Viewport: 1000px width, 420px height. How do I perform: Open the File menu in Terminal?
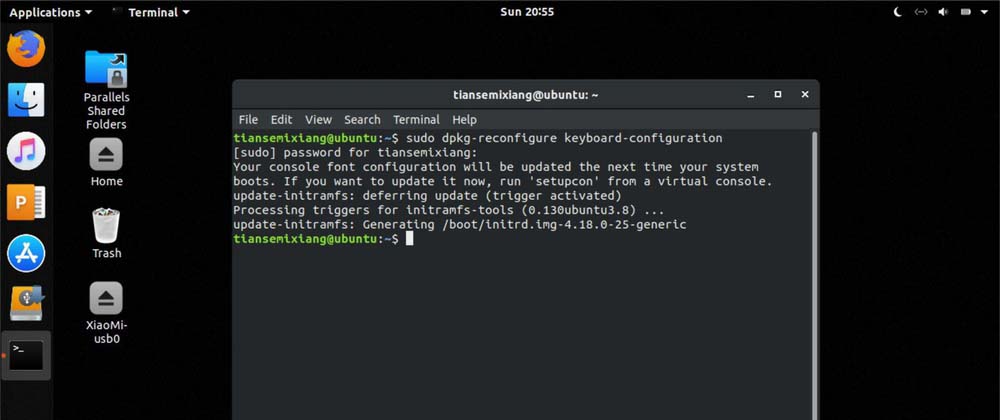point(248,119)
